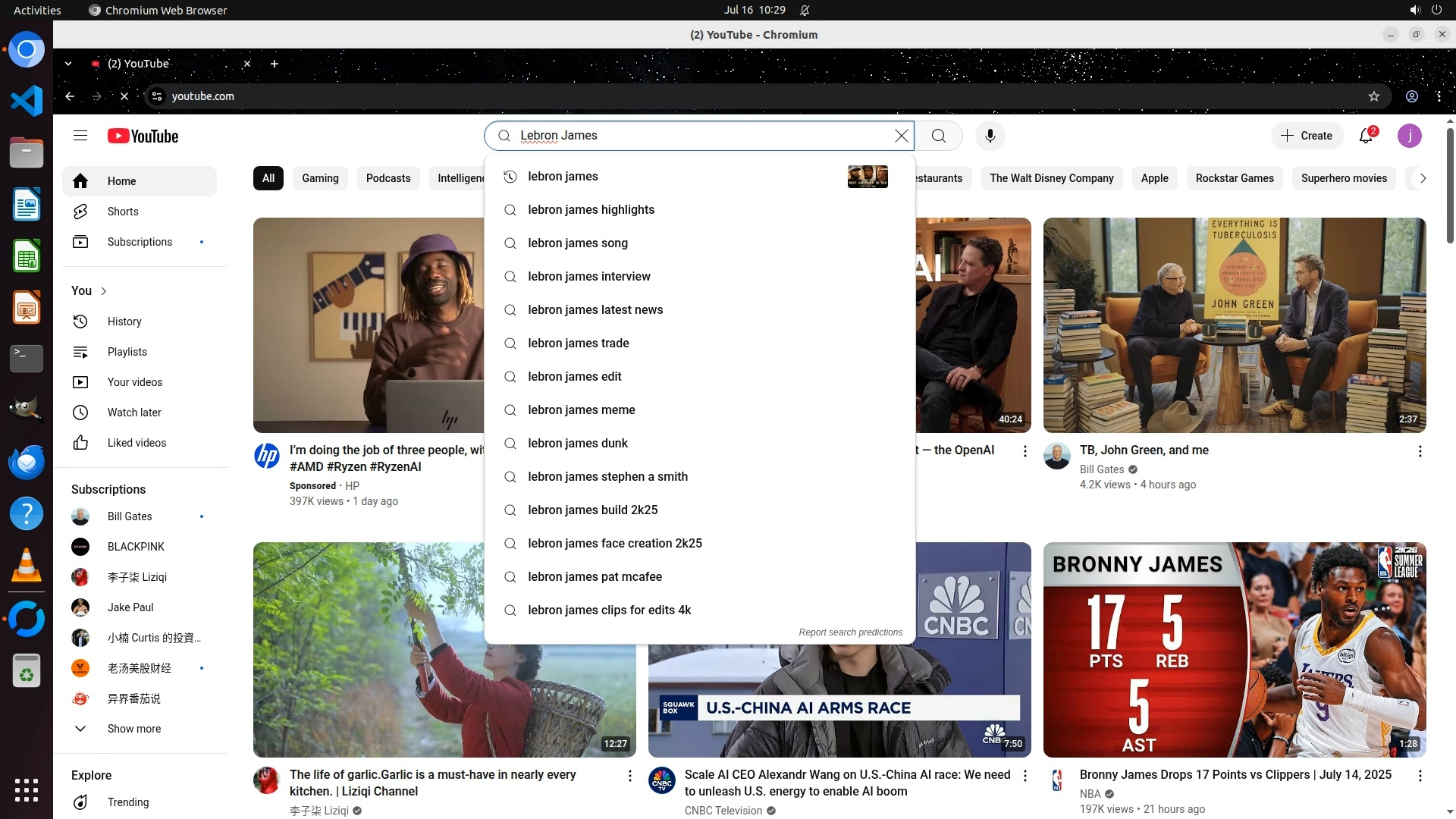Click the YouTube logo
The image size is (1456, 819).
point(143,136)
